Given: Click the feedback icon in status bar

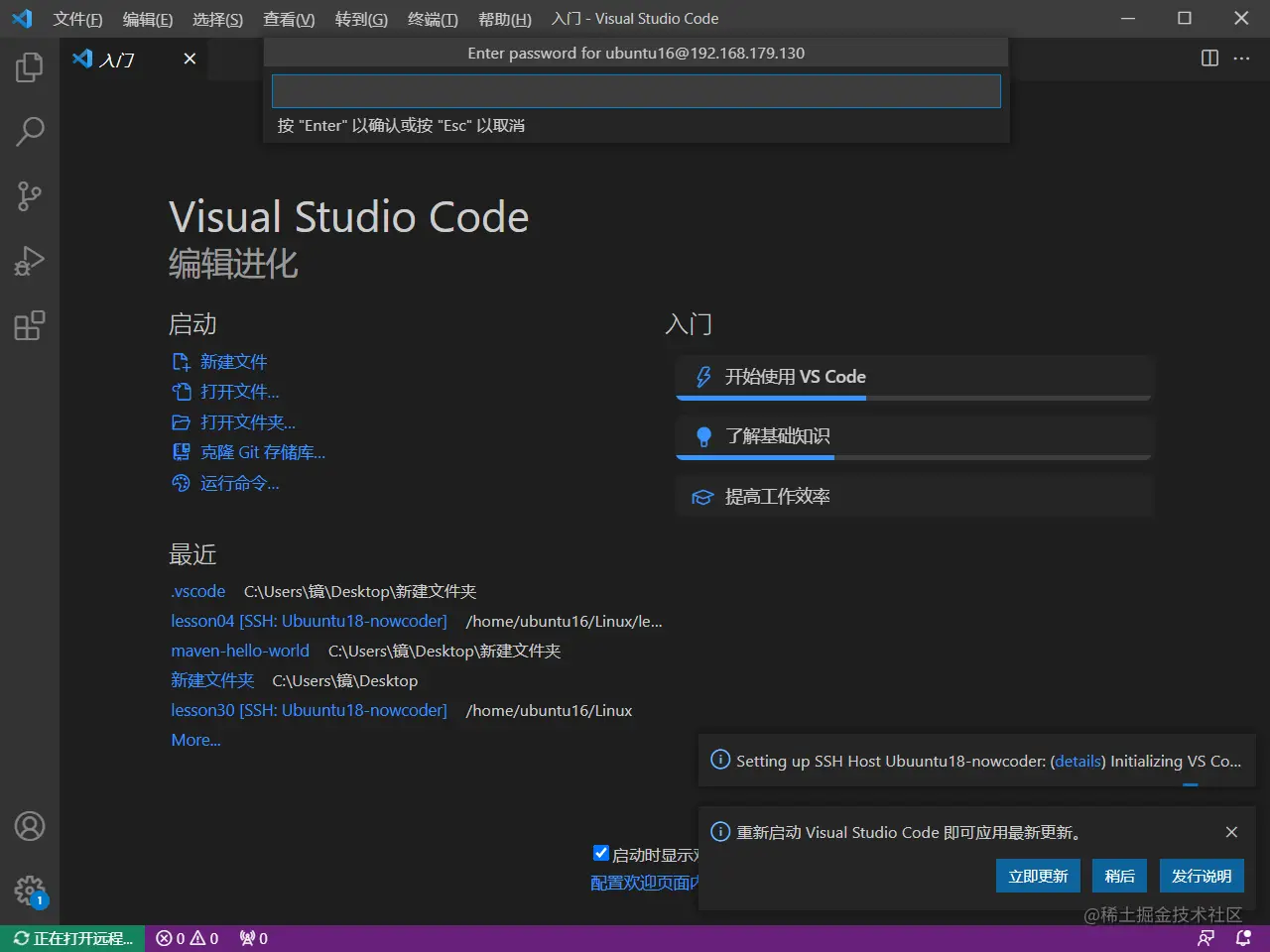Looking at the screenshot, I should pyautogui.click(x=1206, y=938).
